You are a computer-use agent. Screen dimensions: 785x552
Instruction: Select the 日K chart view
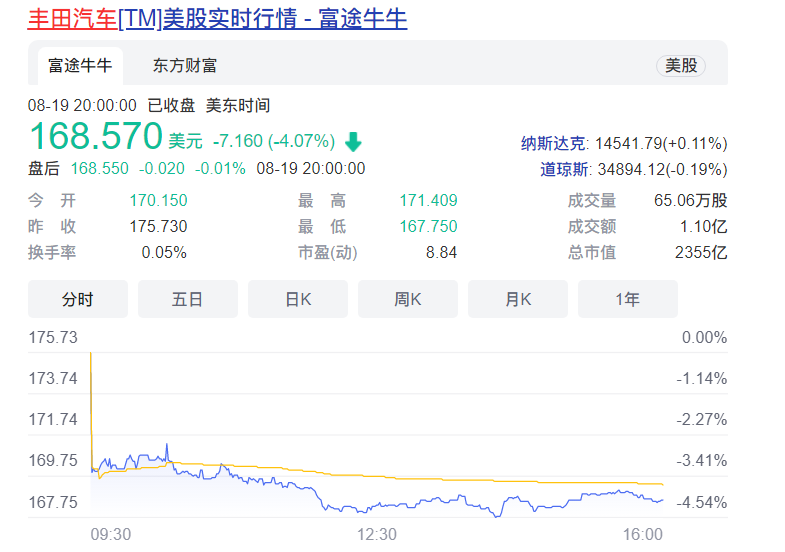298,299
